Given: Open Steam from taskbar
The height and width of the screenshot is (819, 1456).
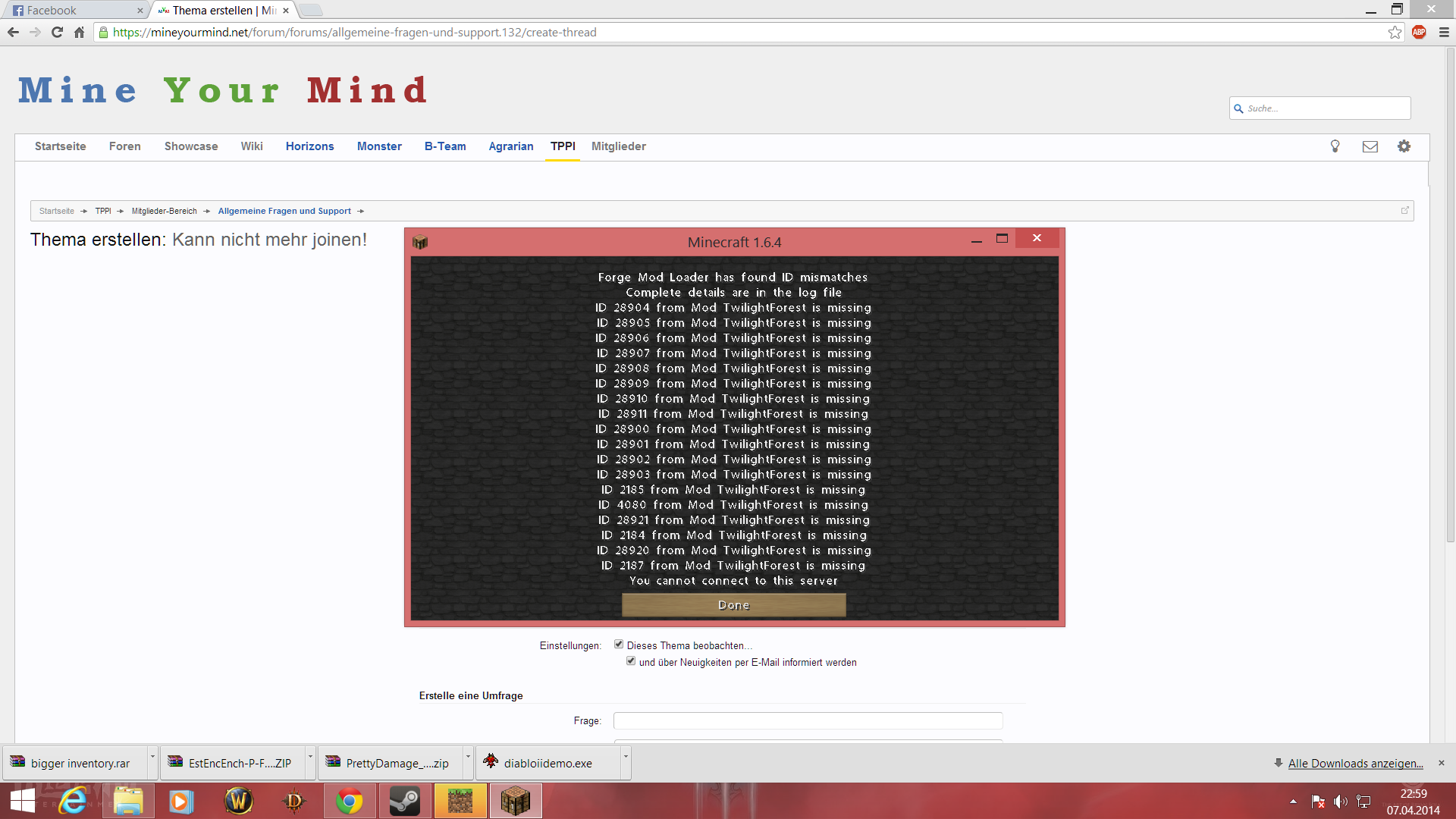Looking at the screenshot, I should point(405,801).
